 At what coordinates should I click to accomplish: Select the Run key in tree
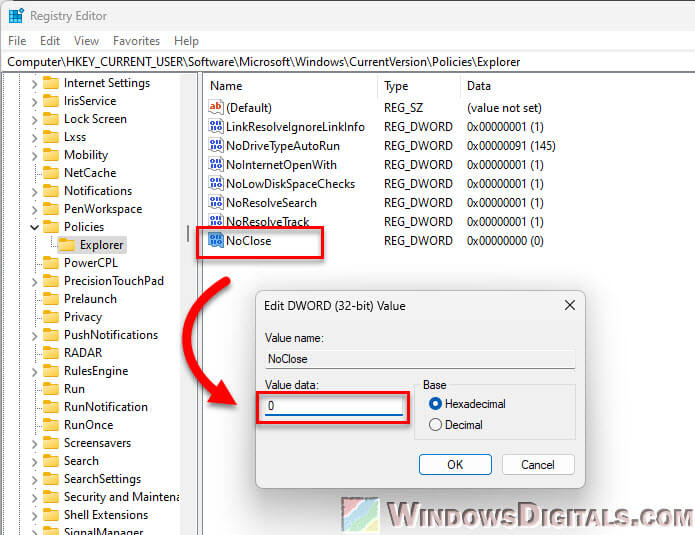[74, 389]
